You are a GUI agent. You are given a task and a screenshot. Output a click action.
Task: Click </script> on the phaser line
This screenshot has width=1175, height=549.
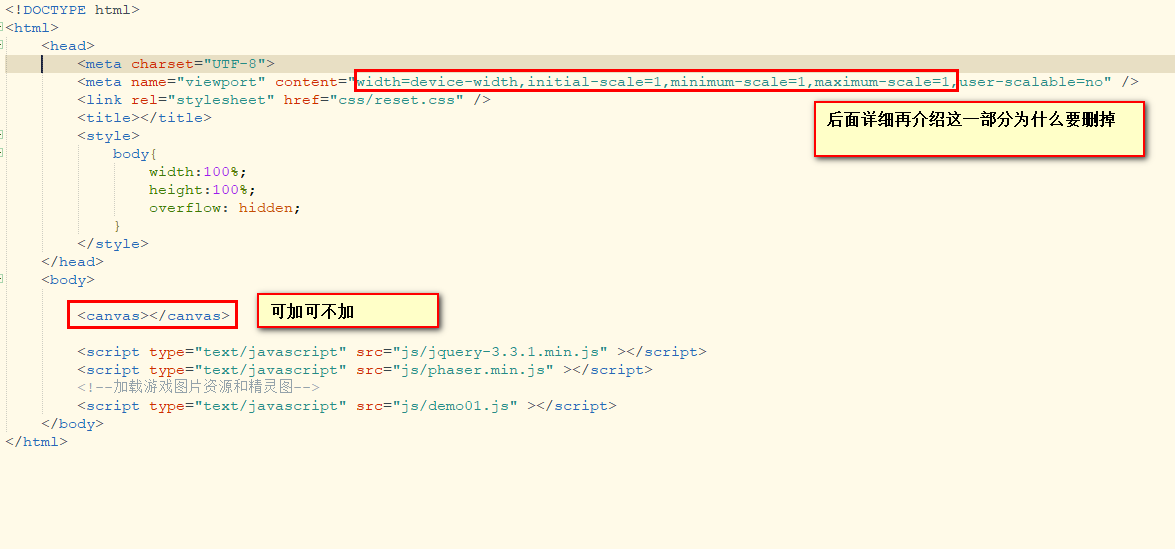[x=612, y=370]
